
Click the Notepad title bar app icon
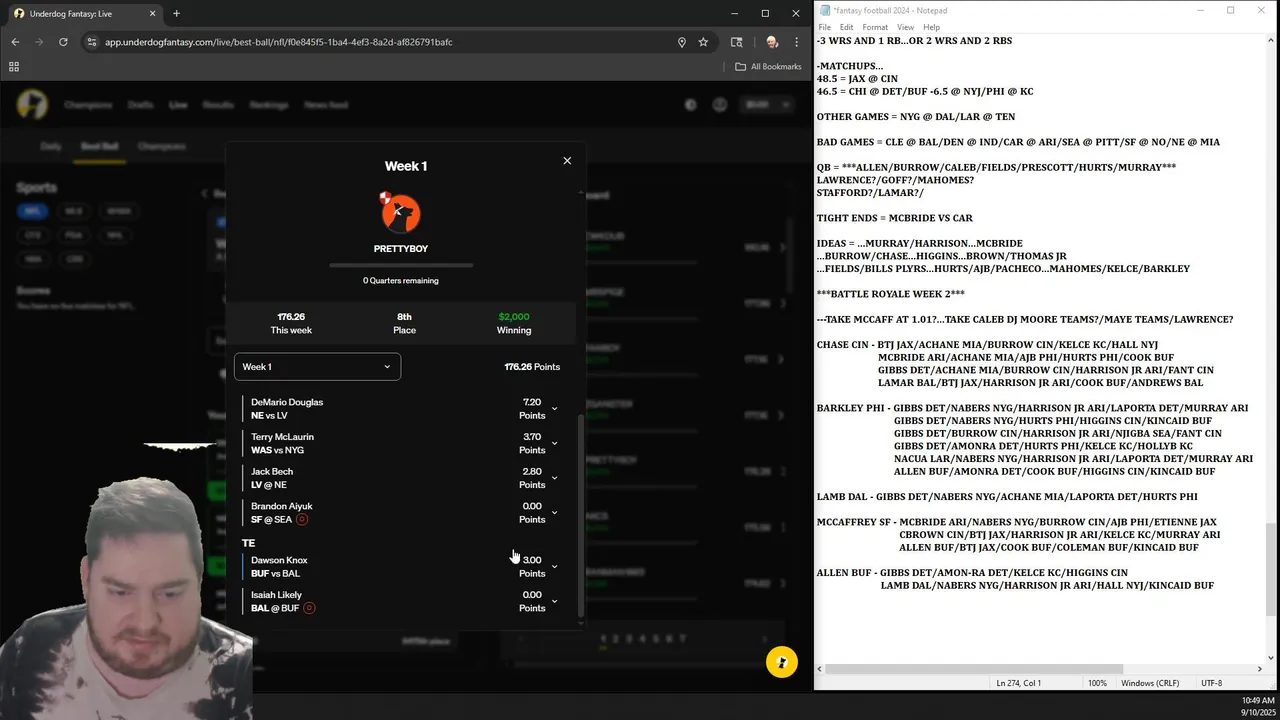(824, 10)
